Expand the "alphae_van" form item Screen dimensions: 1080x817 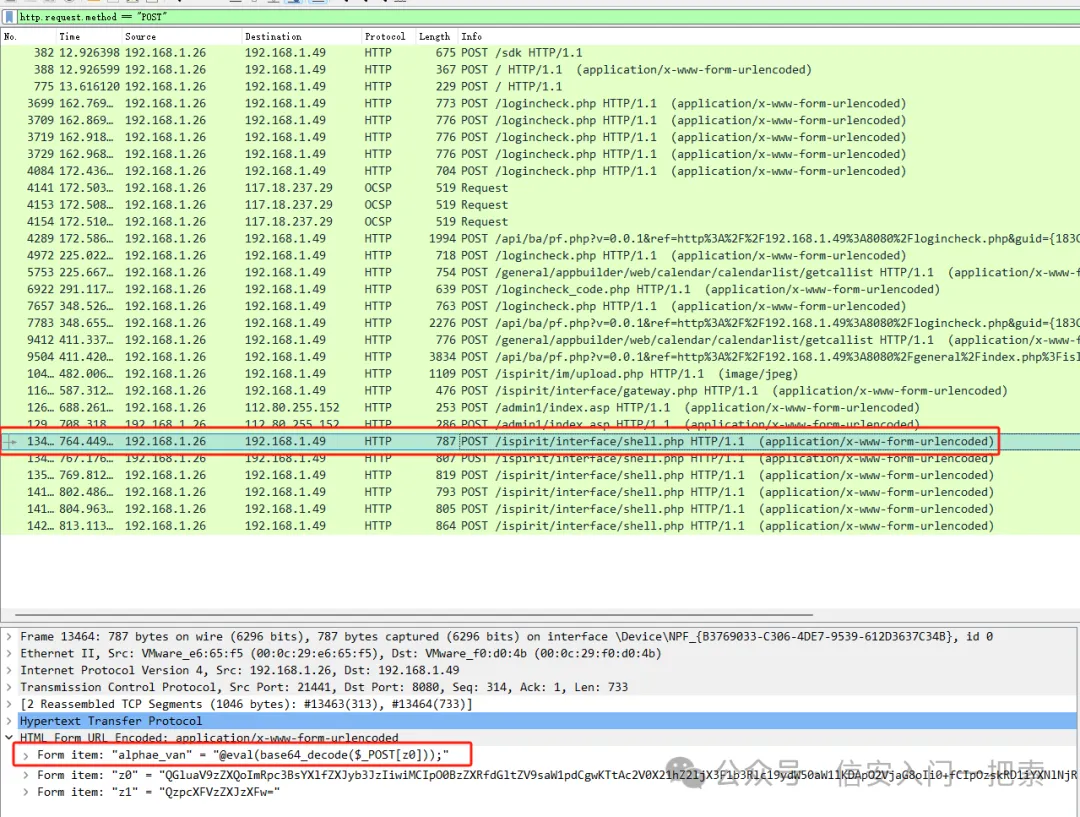(25, 755)
